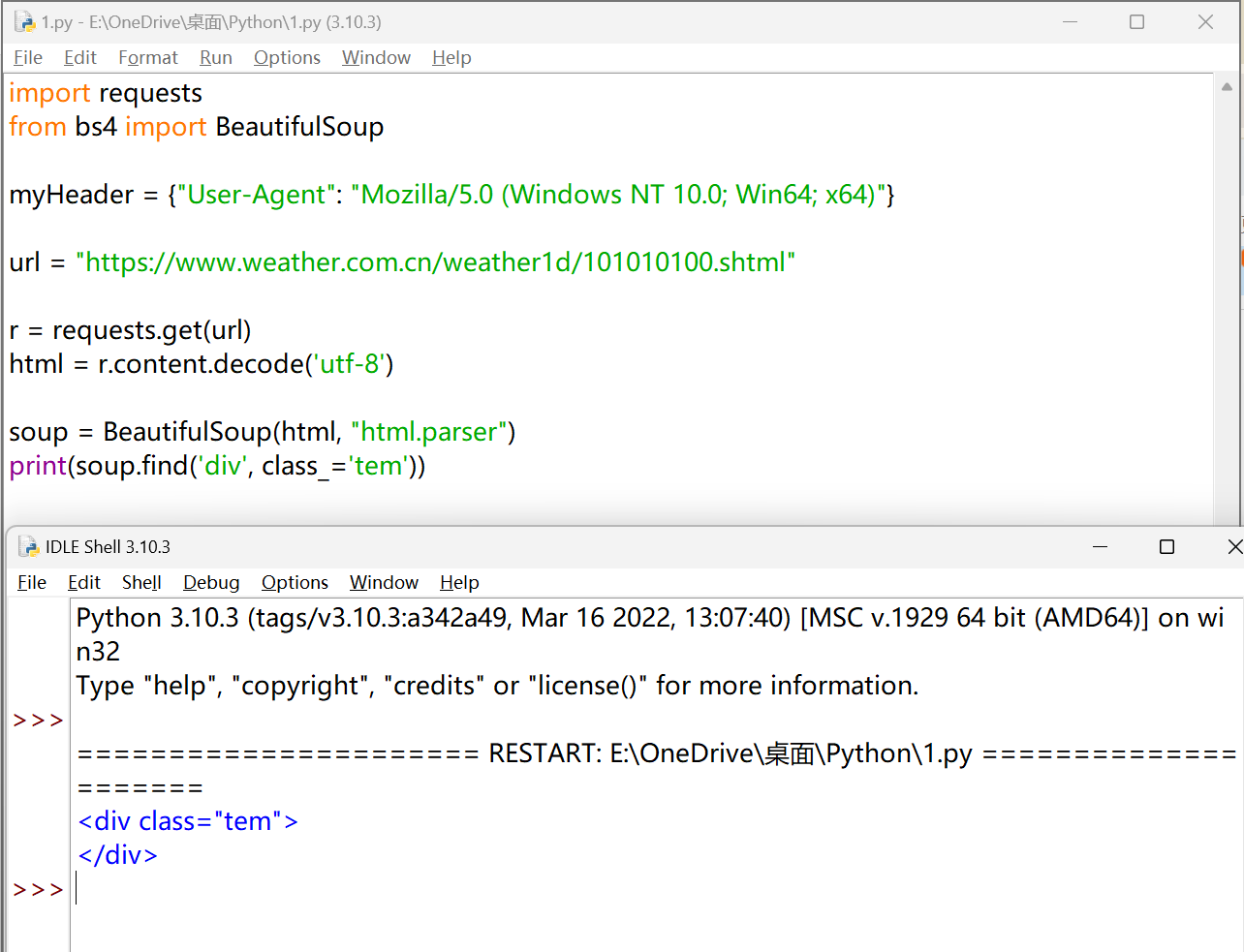Close the IDLE Shell window
The image size is (1244, 952).
tap(1234, 547)
